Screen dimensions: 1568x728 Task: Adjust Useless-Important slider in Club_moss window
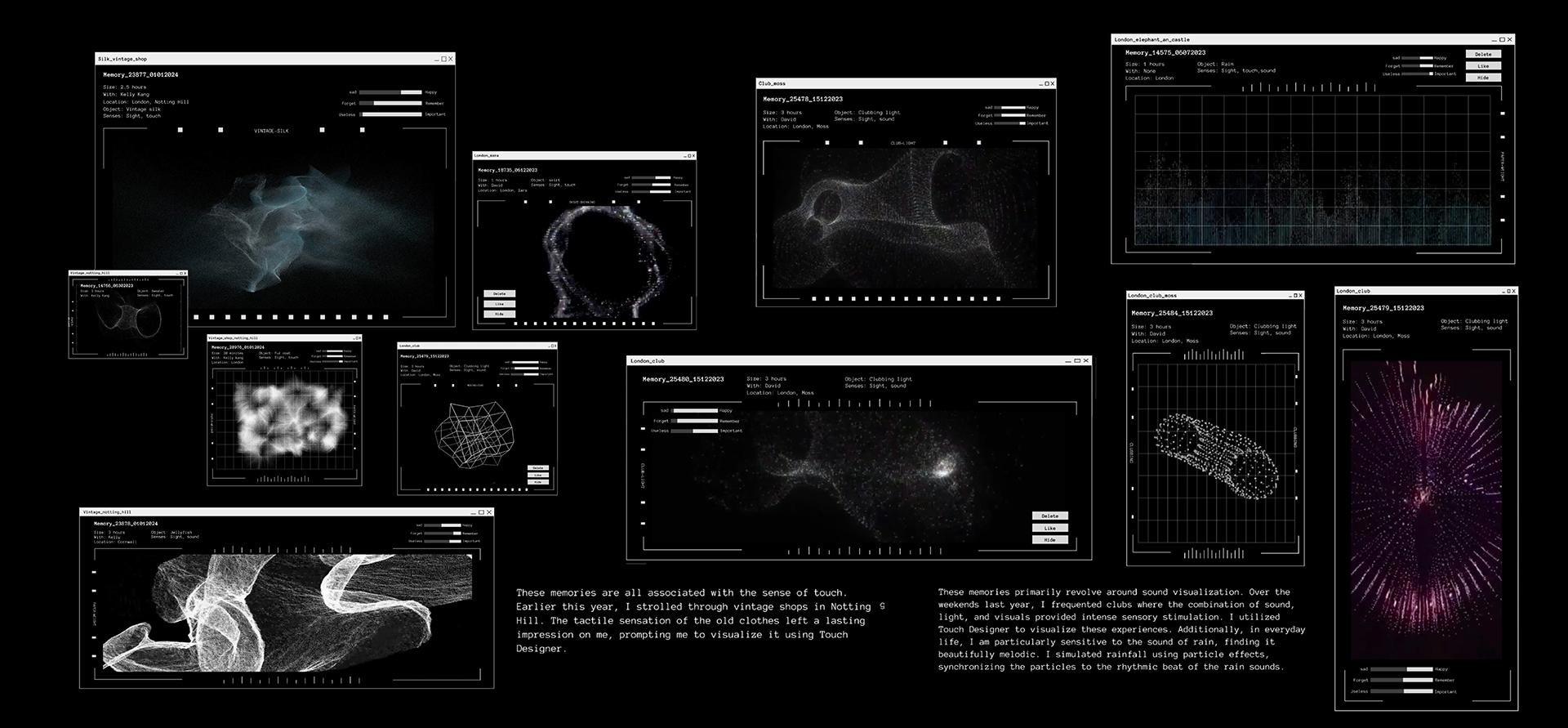click(x=1010, y=123)
